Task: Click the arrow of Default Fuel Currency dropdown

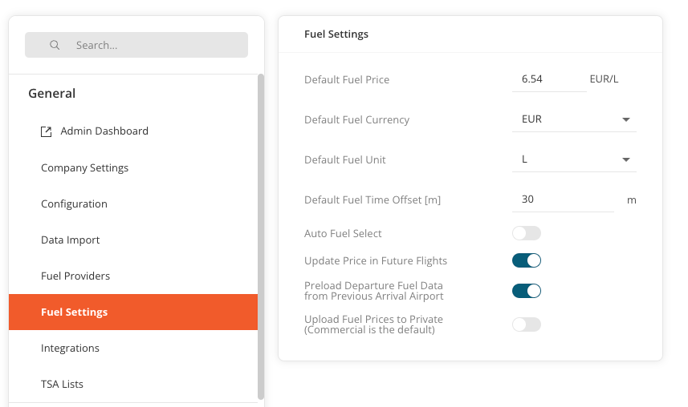Action: (x=626, y=120)
